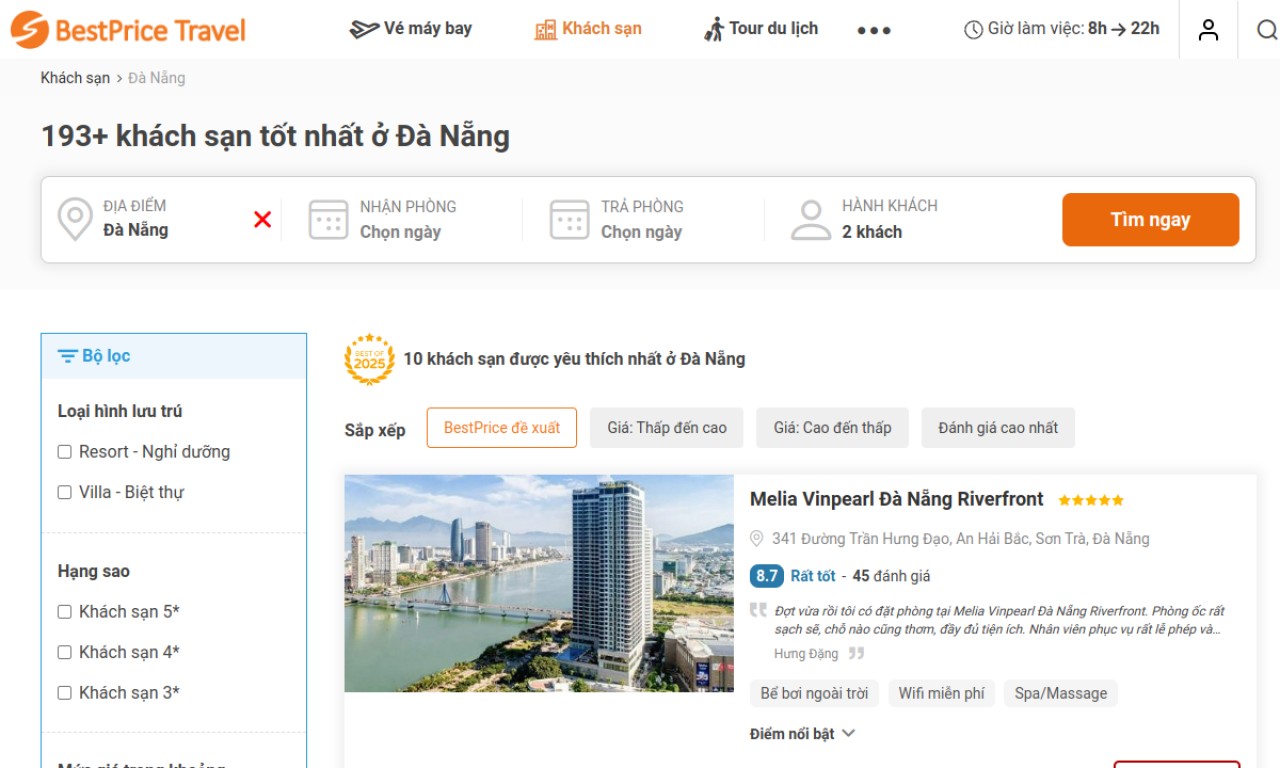Click the opening quote mark icon in review

click(x=758, y=610)
